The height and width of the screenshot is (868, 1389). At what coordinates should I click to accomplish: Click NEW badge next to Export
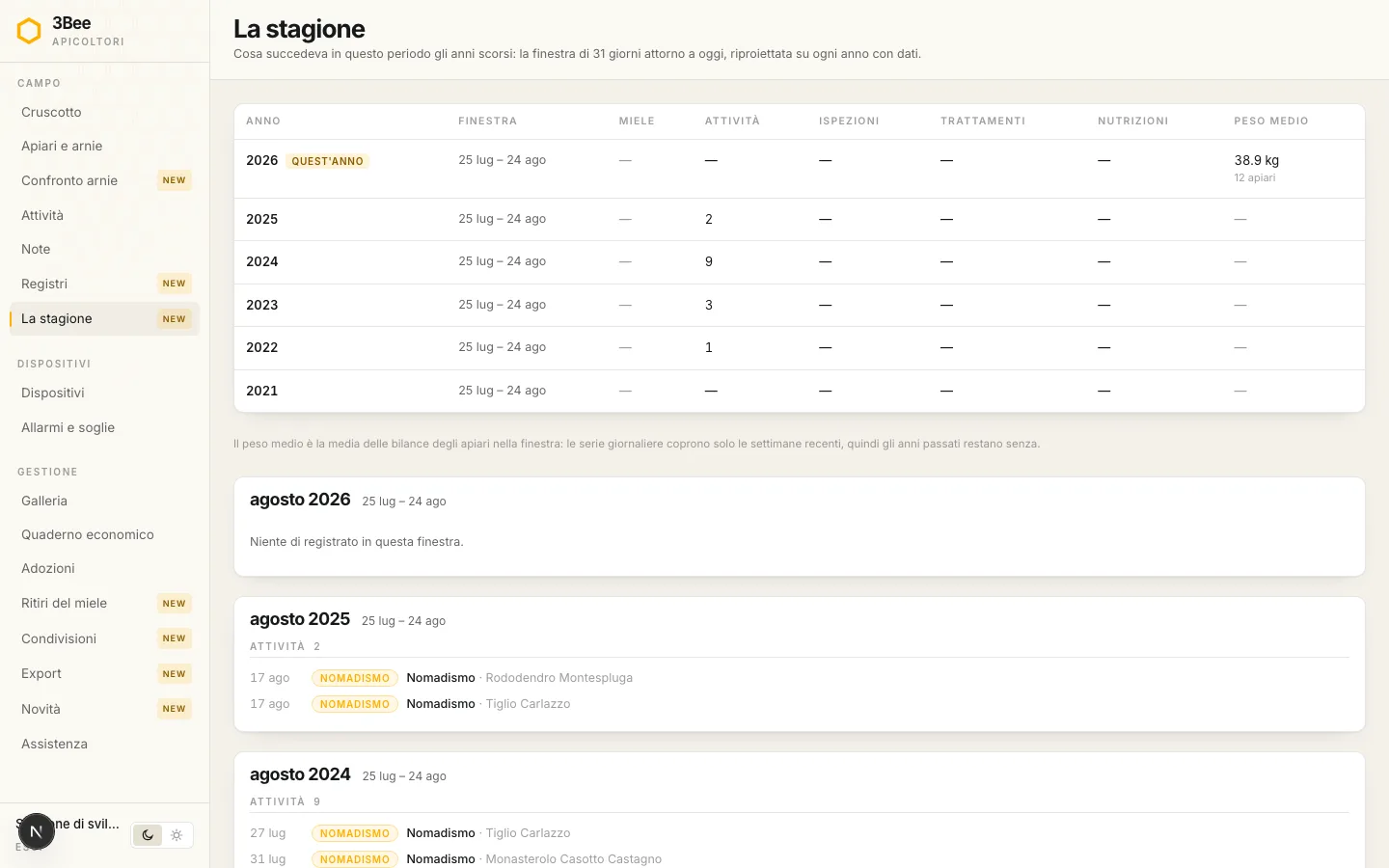click(x=175, y=674)
